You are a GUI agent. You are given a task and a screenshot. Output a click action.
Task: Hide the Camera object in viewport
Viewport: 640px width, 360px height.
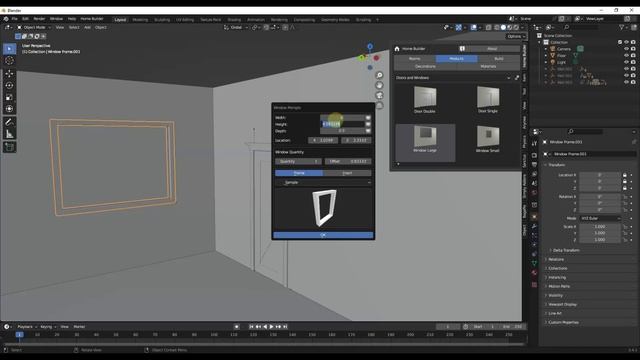click(x=626, y=49)
